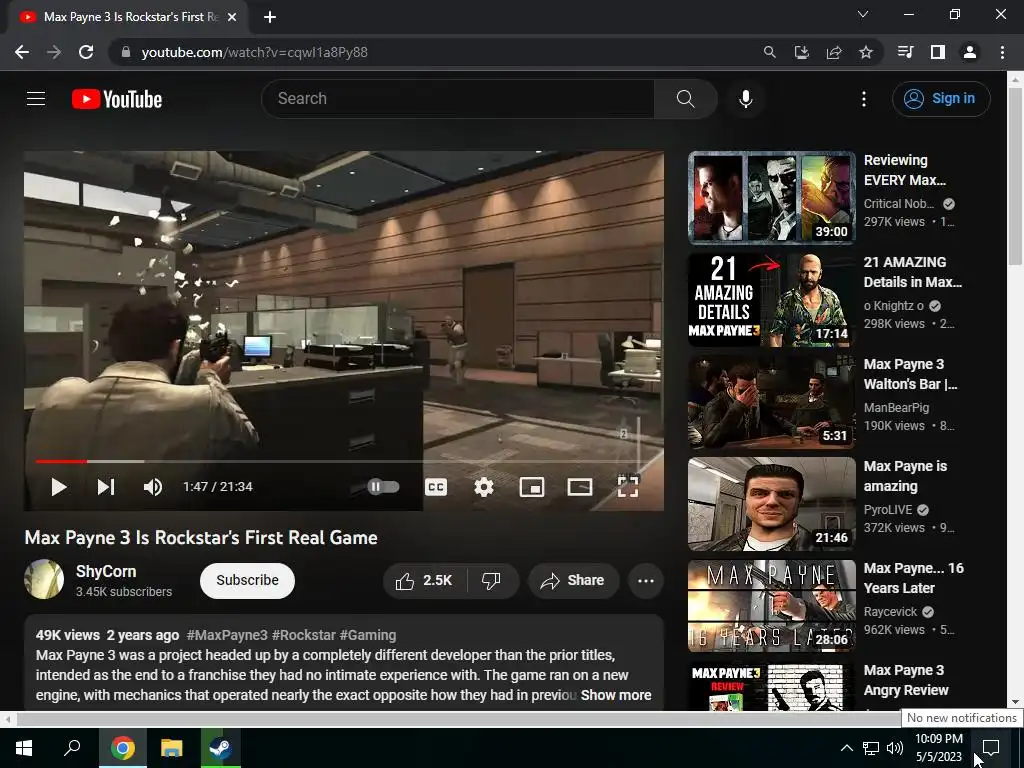Switch to theater mode
The width and height of the screenshot is (1024, 768).
point(579,487)
